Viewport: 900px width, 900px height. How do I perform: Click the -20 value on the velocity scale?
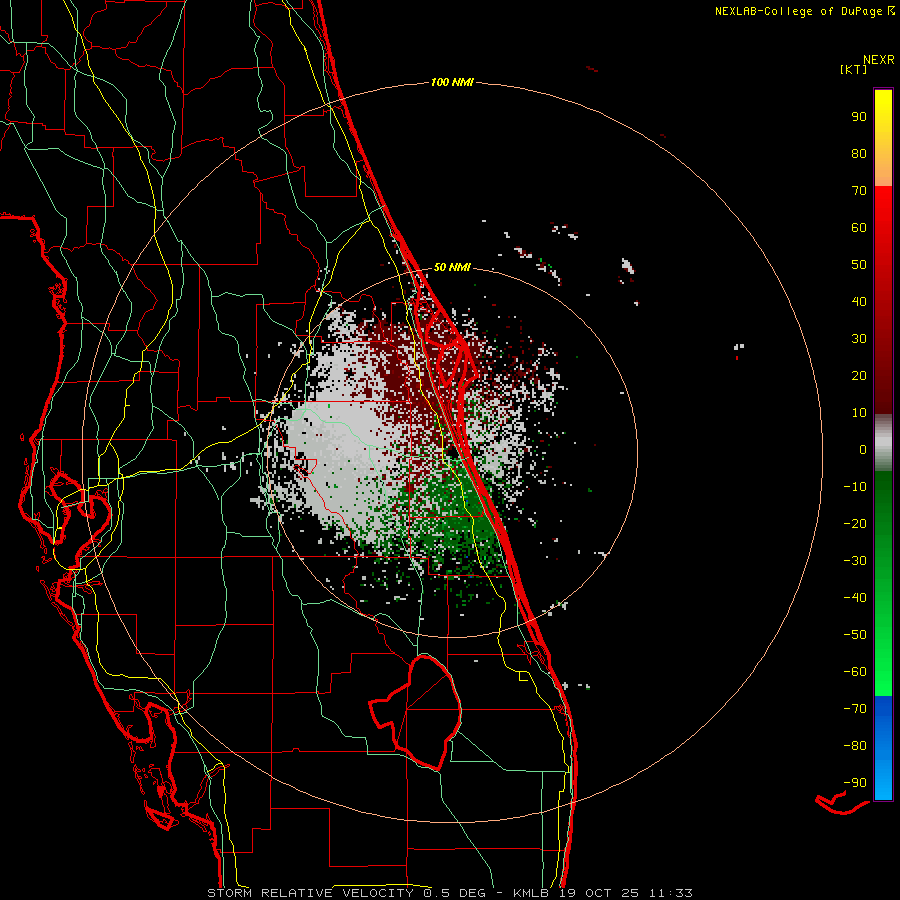(x=855, y=524)
